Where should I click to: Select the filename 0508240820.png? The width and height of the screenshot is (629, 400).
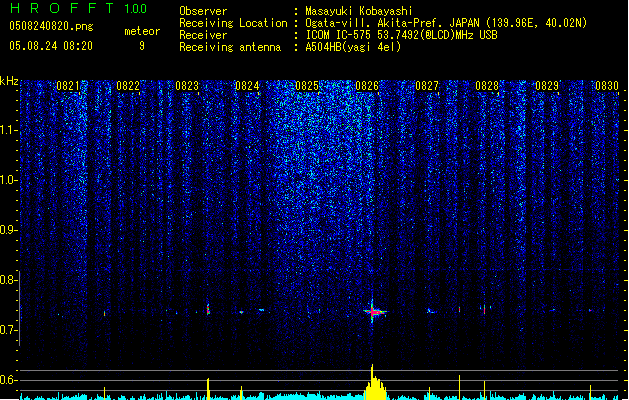[x=51, y=26]
